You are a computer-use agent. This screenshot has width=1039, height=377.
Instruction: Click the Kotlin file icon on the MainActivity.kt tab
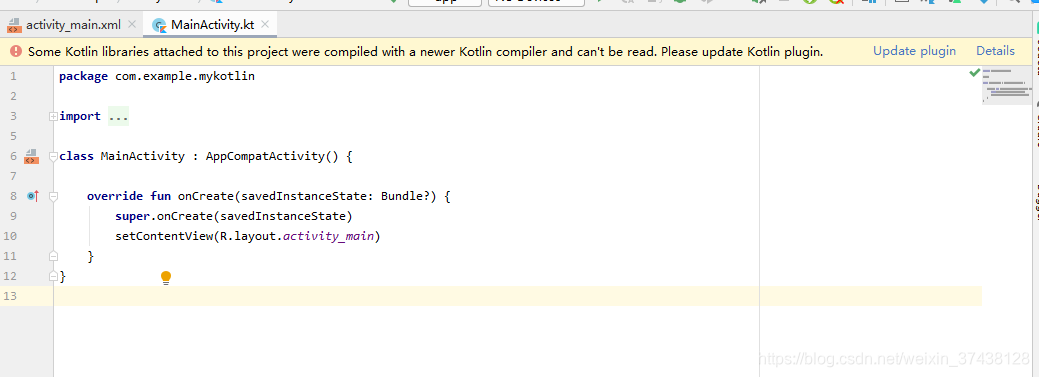point(159,25)
